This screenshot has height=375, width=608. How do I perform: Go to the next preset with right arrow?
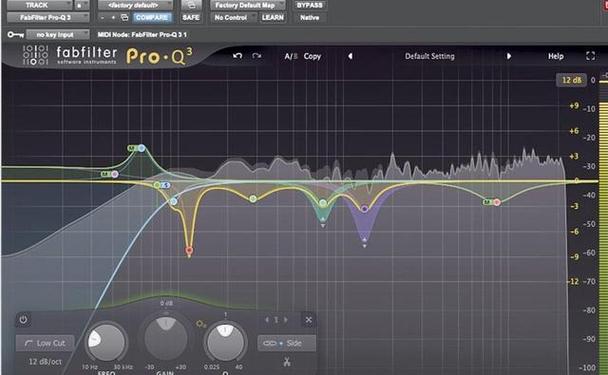[509, 56]
